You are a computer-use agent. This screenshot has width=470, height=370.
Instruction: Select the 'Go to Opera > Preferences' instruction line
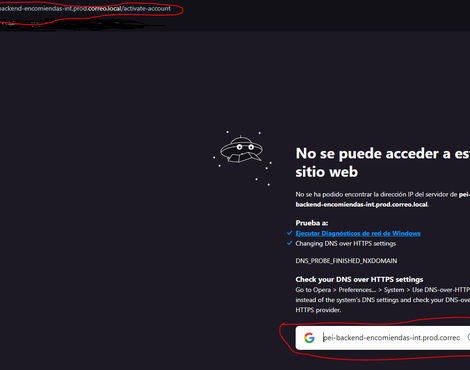tap(383, 290)
